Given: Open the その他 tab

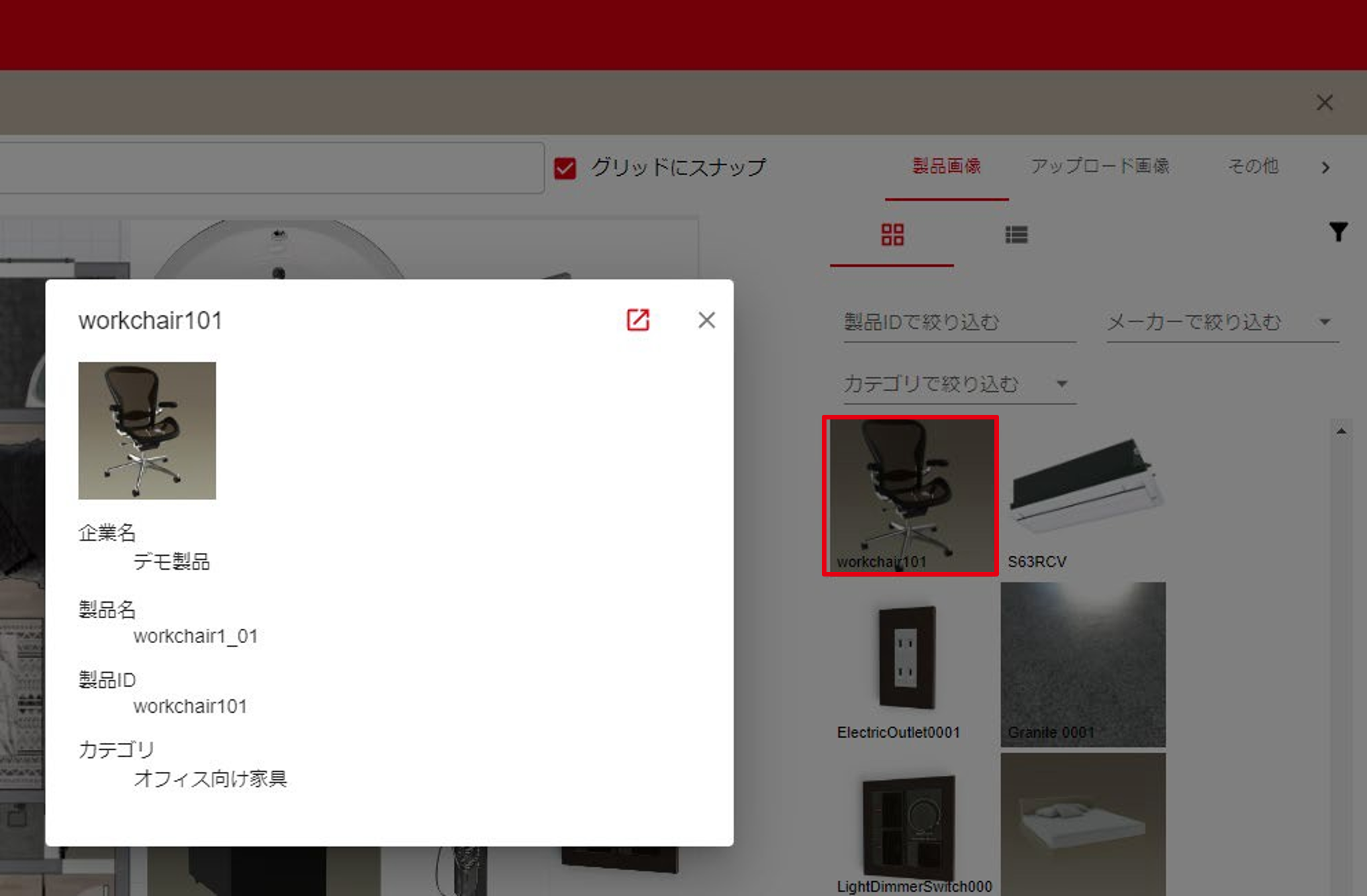Looking at the screenshot, I should (1253, 166).
